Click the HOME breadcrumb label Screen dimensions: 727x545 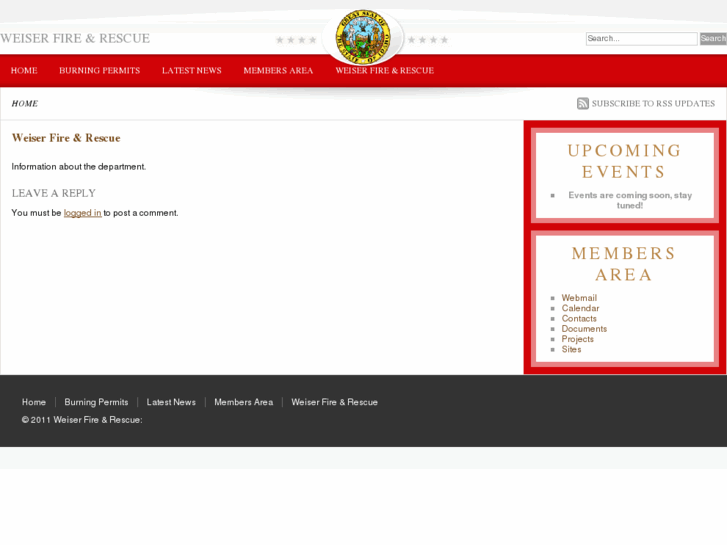pos(25,103)
